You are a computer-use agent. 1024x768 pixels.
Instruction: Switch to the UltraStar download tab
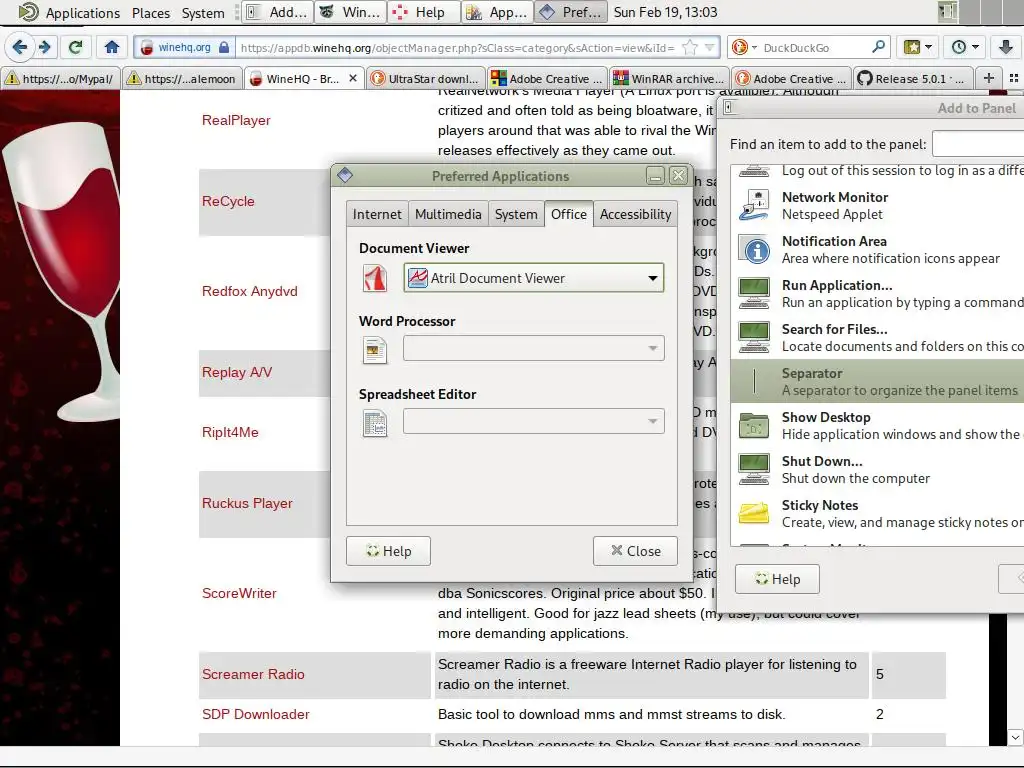[426, 78]
